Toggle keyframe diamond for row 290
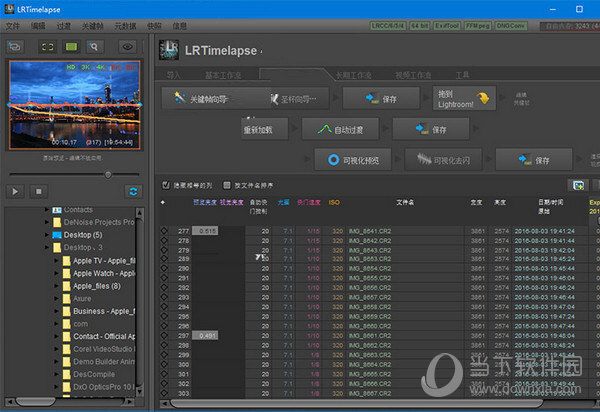The height and width of the screenshot is (412, 600). (164, 269)
